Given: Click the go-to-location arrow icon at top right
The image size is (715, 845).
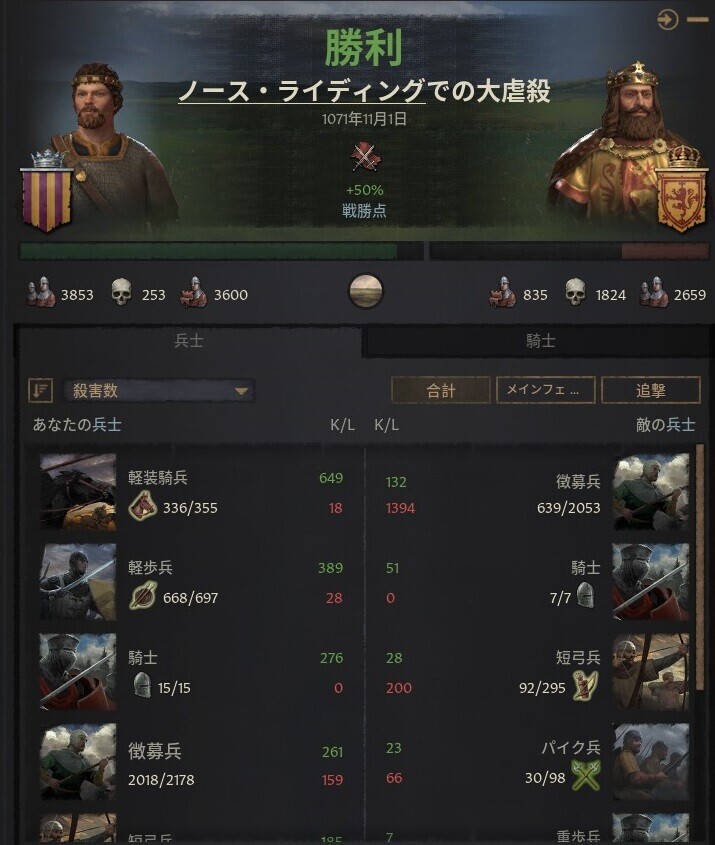Looking at the screenshot, I should pyautogui.click(x=668, y=20).
